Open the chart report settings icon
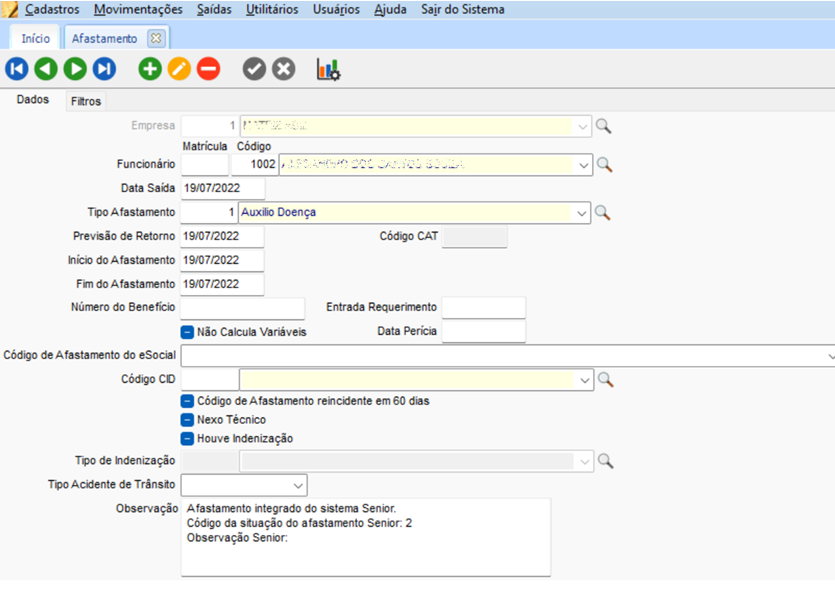The width and height of the screenshot is (835, 592). click(x=328, y=69)
